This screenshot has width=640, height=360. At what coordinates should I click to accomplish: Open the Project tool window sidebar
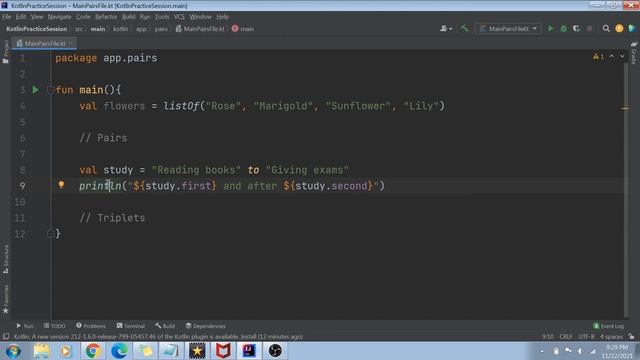[x=6, y=52]
